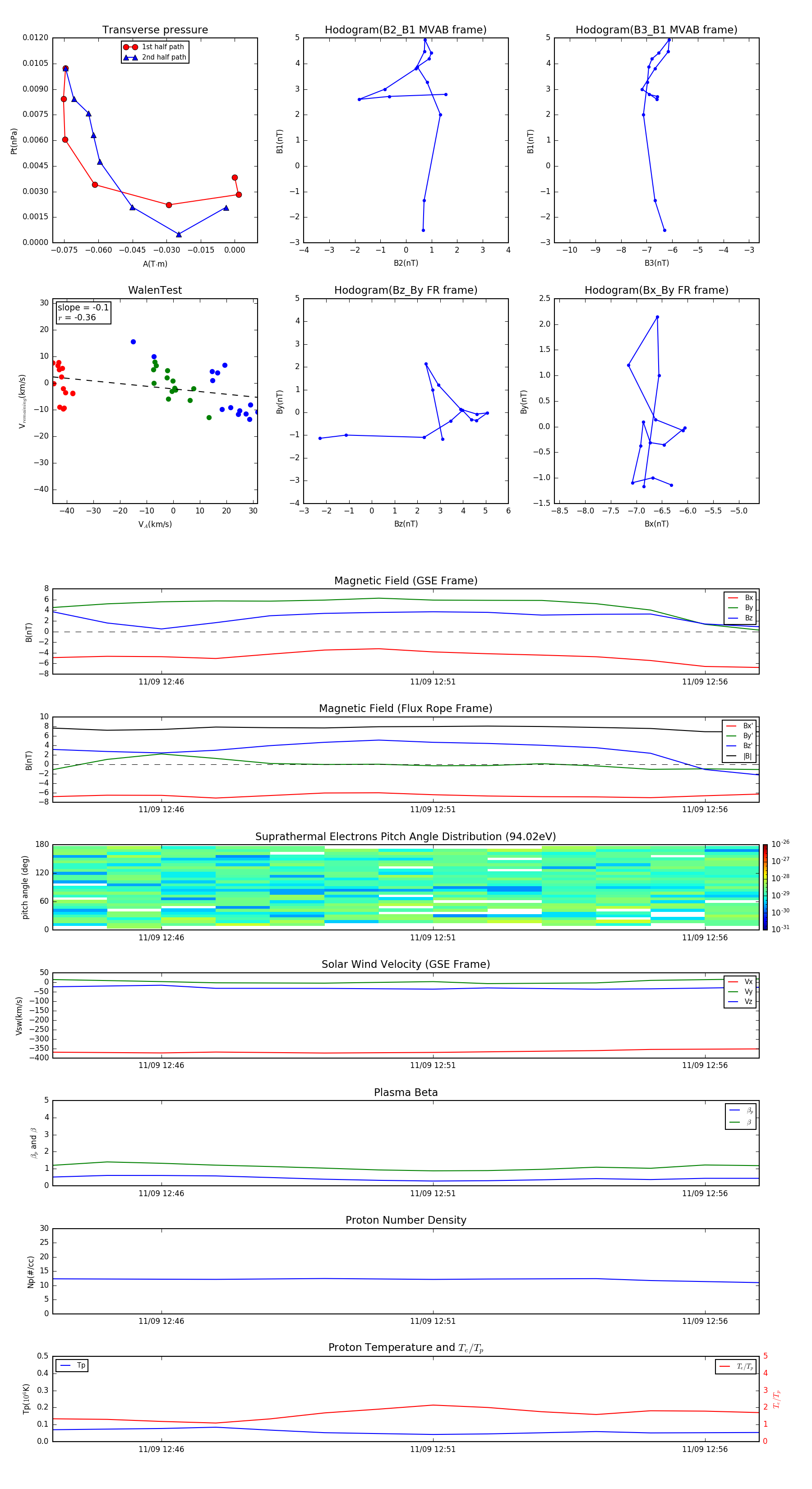Click the "Solar Wind Velocity (GSE Frame)" title
The image size is (812, 1489).
coord(406,965)
